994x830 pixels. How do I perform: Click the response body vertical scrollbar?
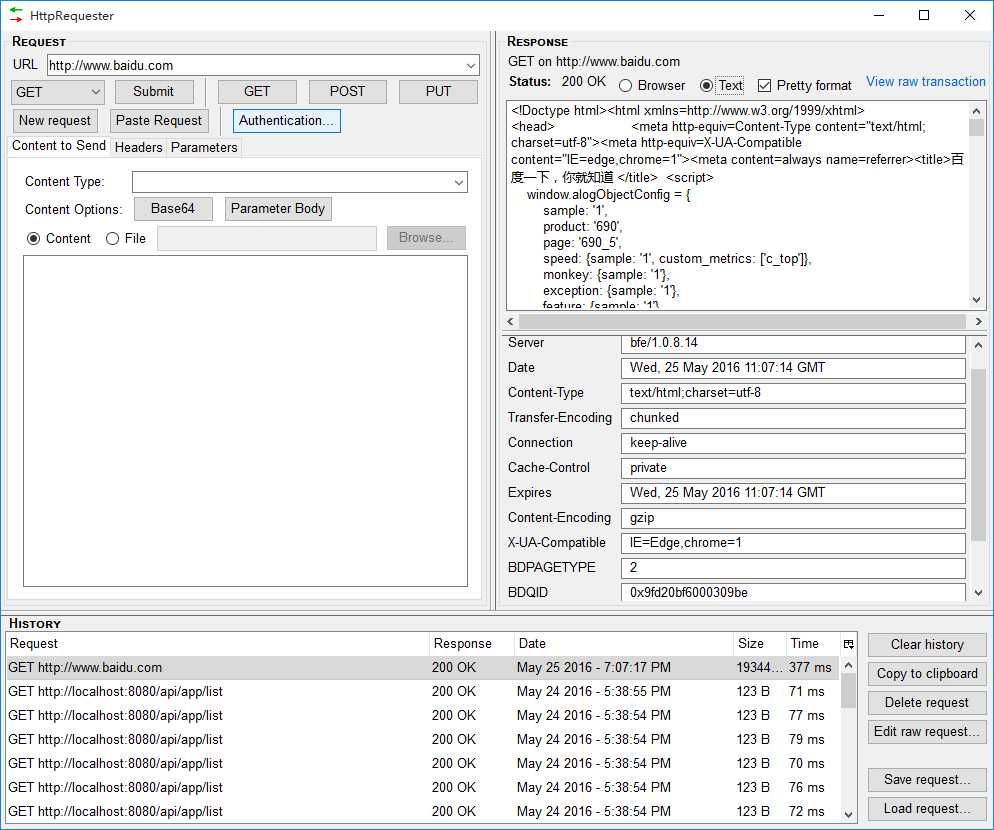point(976,205)
